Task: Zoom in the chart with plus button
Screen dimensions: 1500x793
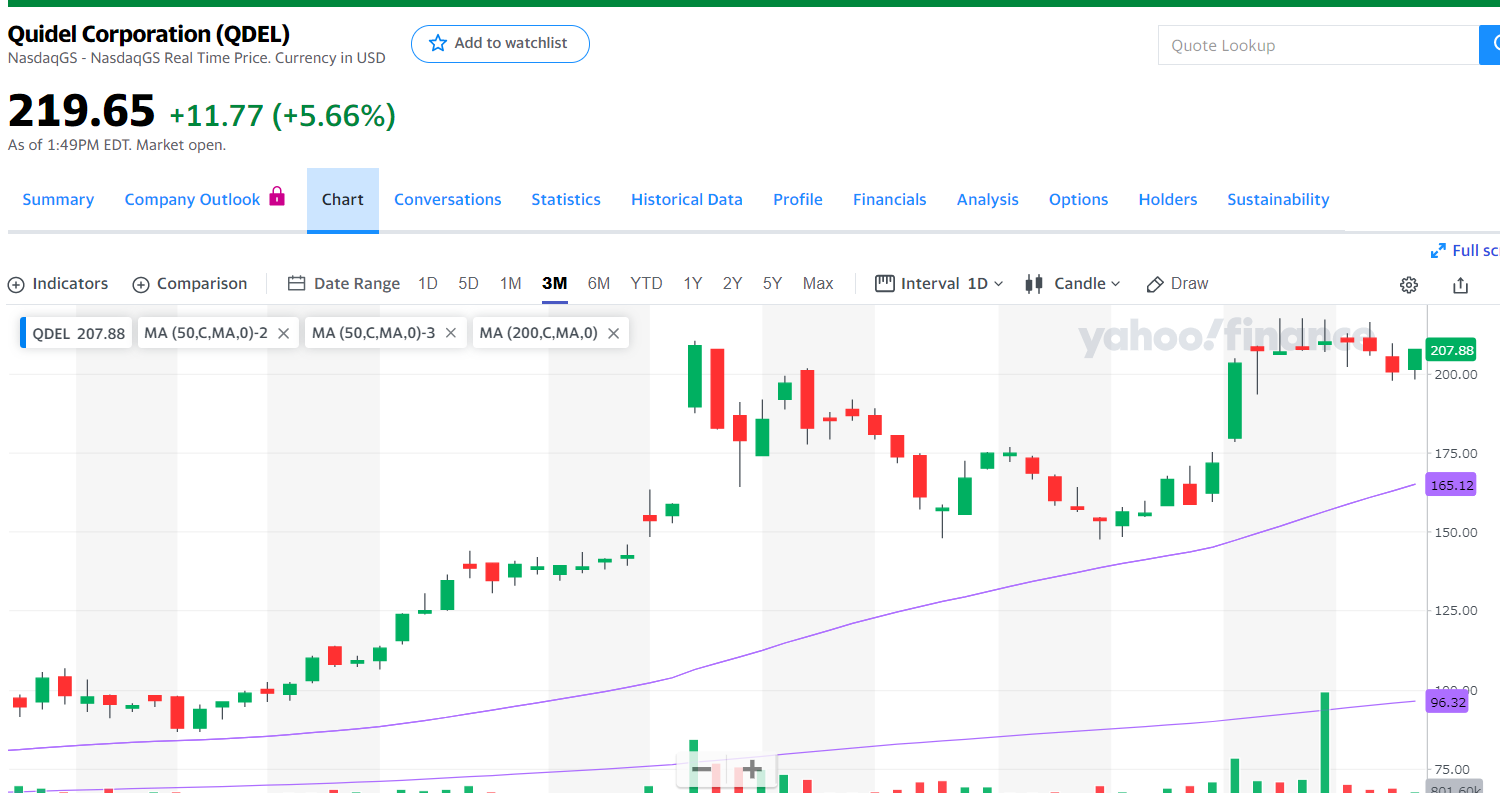Action: [752, 769]
